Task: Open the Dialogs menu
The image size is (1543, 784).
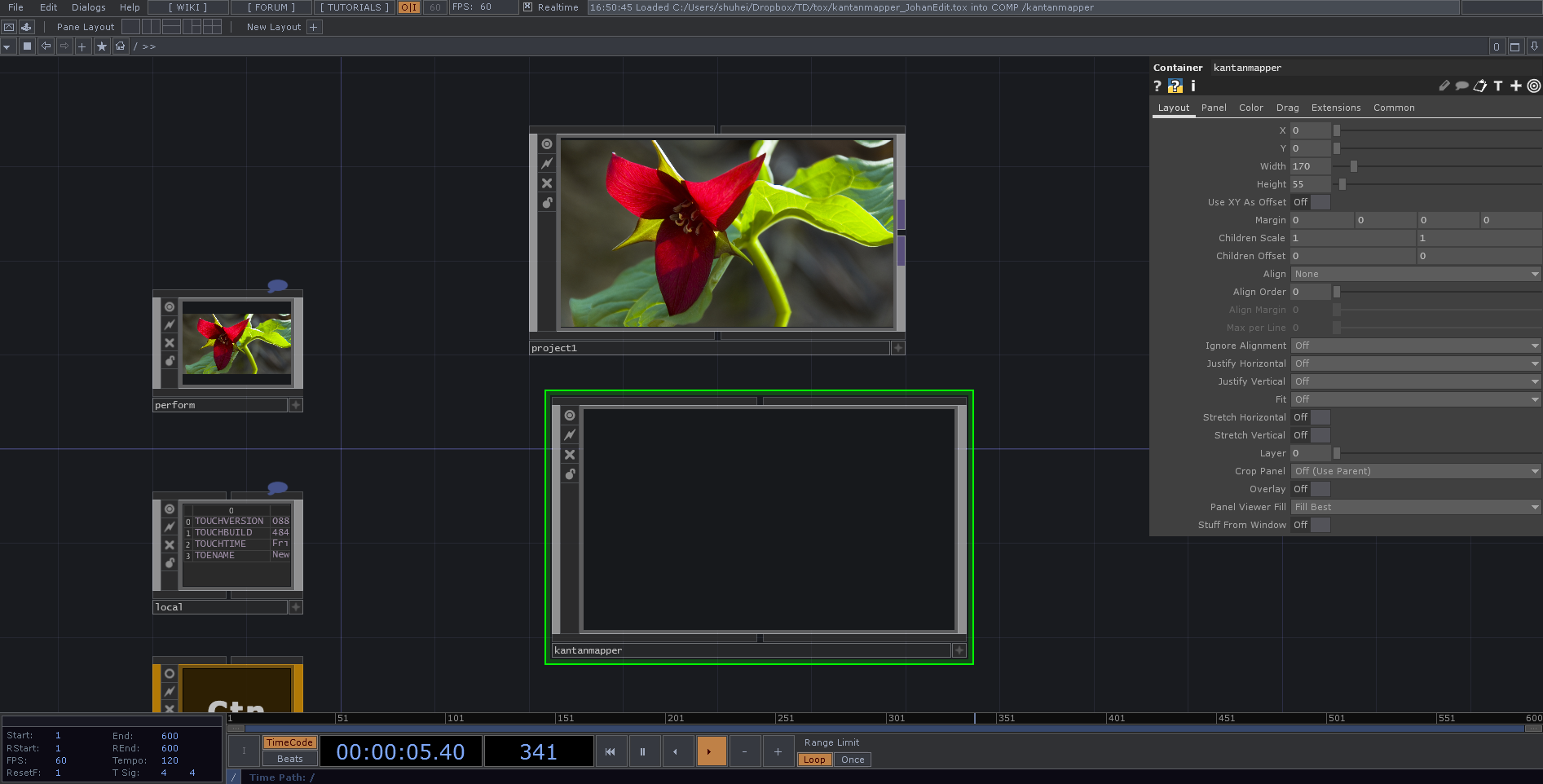Action: tap(89, 7)
